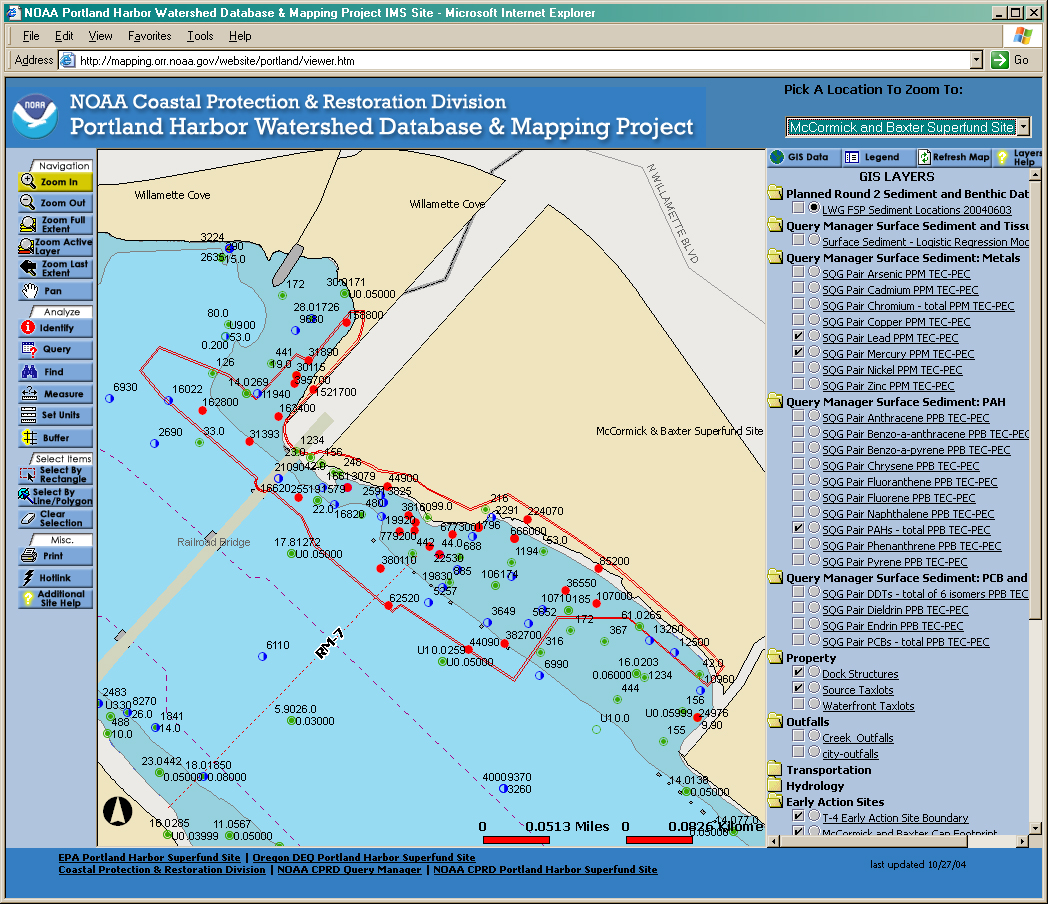Click Zoom Active Layer tool
This screenshot has width=1048, height=904.
tap(55, 246)
